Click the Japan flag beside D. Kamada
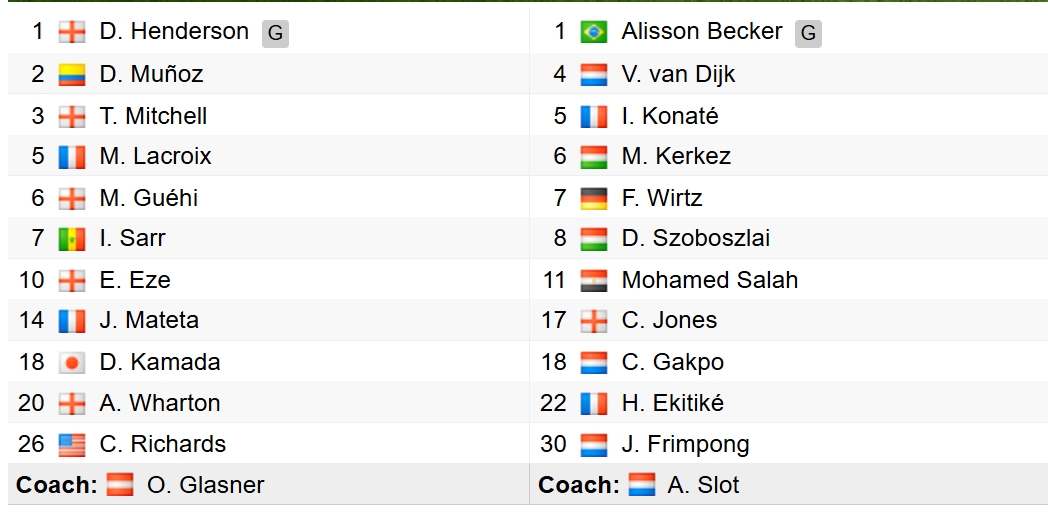1048x514 pixels. point(72,362)
